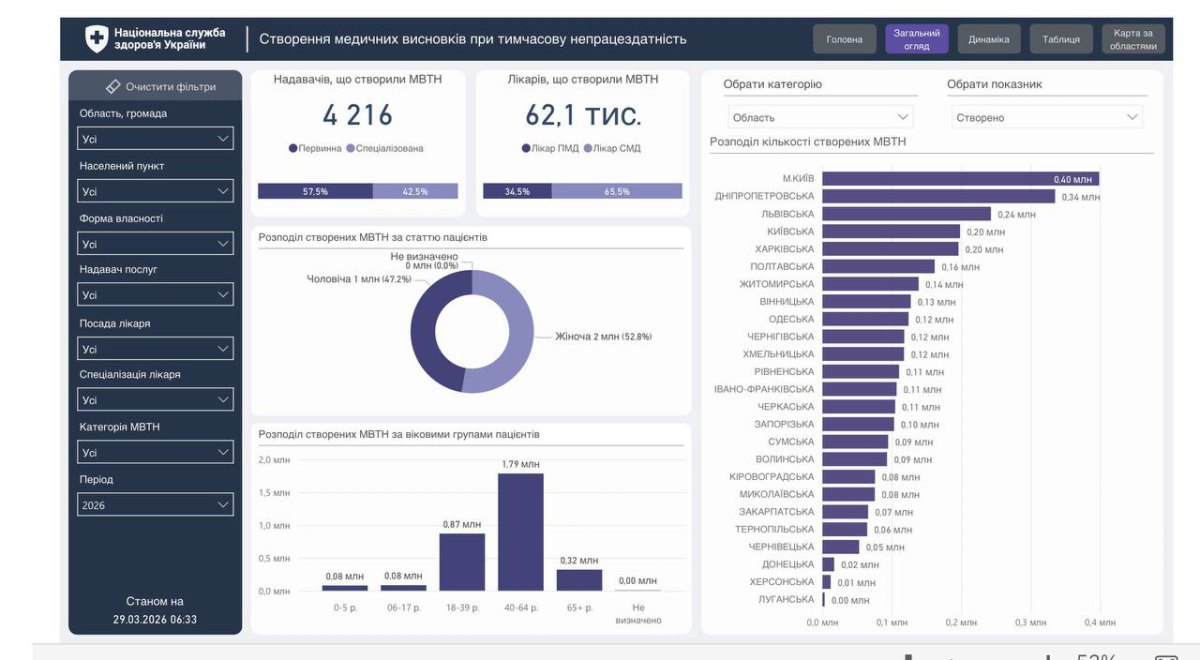Click the National Health Service shield logo
The image size is (1200, 660).
[97, 40]
